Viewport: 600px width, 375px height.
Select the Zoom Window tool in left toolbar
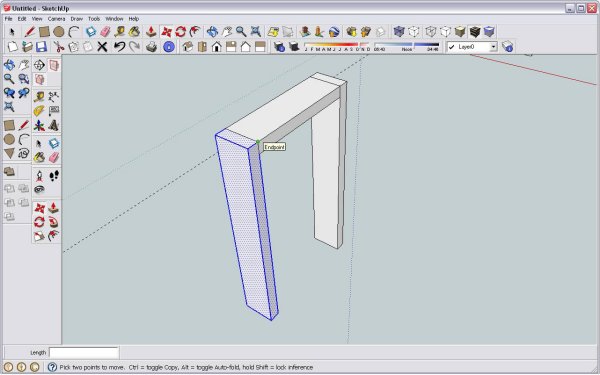pyautogui.click(x=24, y=79)
